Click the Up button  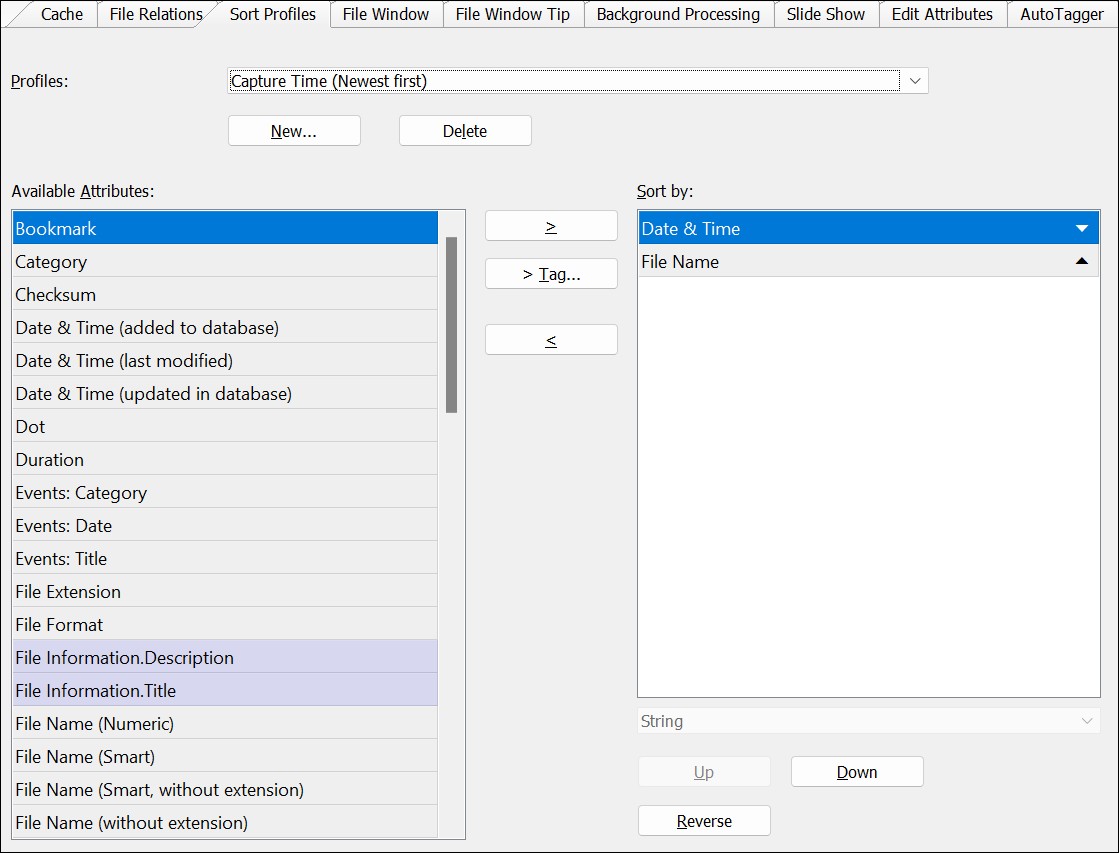coord(704,772)
